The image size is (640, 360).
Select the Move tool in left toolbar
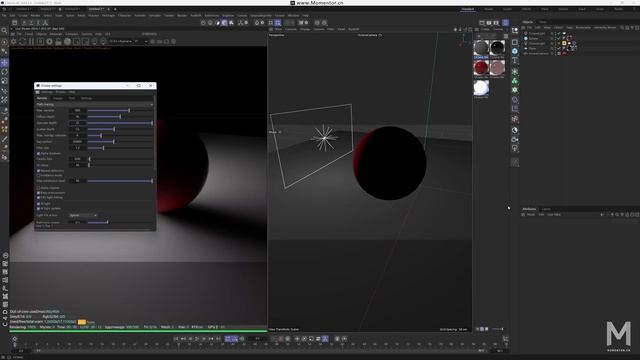[x=4, y=62]
